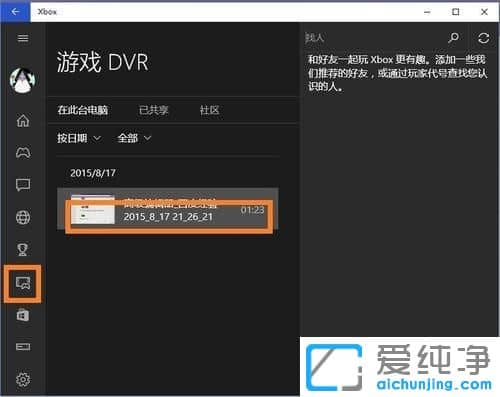Screen dimensions: 500x397
Task: Open the globe activity icon
Action: point(23,217)
